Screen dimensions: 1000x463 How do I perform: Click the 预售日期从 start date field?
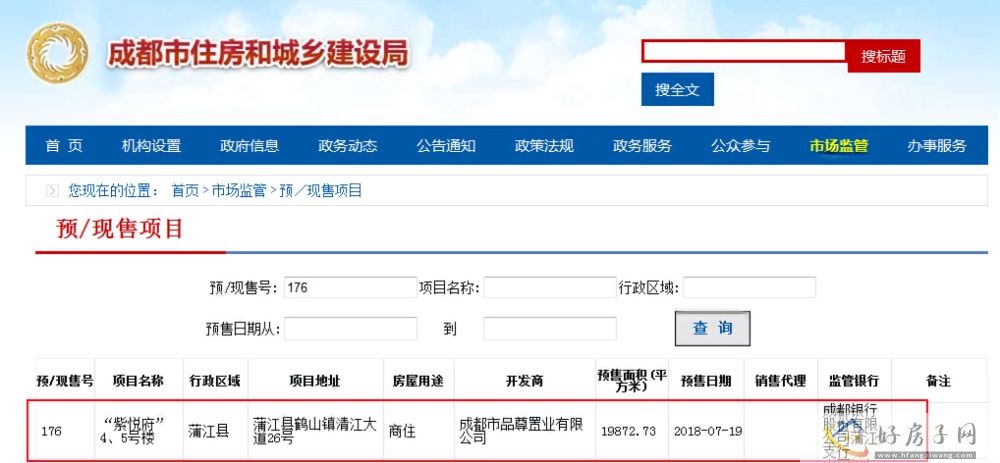pyautogui.click(x=350, y=328)
